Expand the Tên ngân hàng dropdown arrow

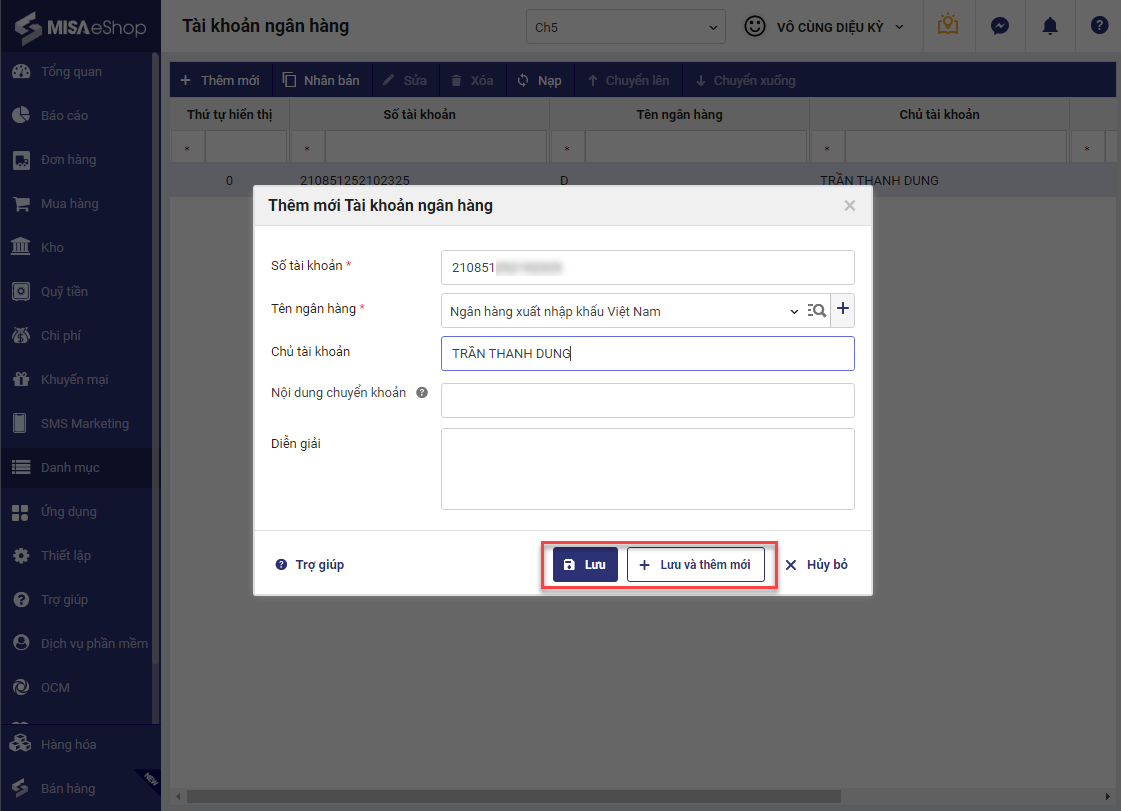click(x=794, y=311)
